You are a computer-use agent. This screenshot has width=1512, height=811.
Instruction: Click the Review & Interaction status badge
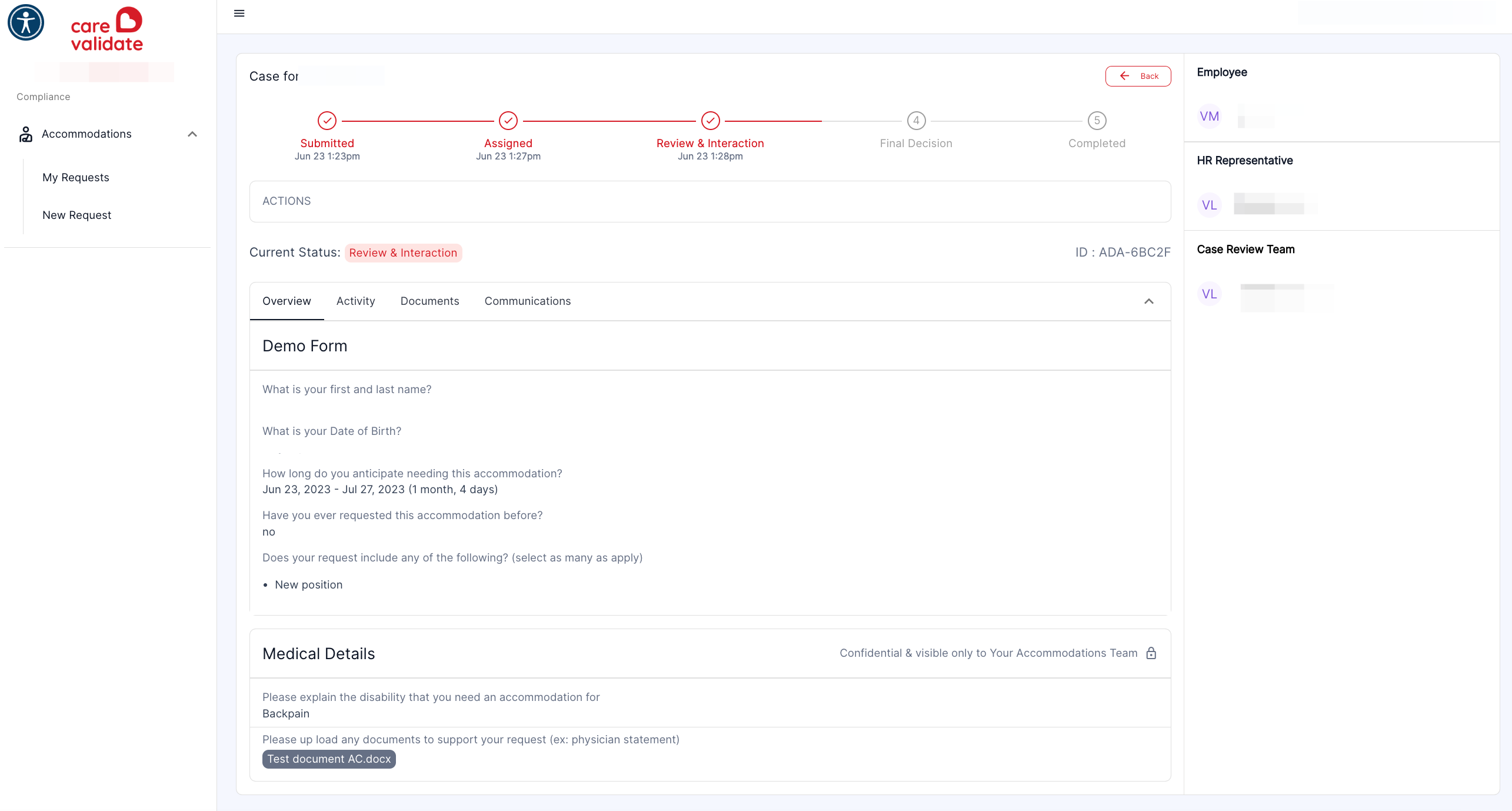click(403, 252)
